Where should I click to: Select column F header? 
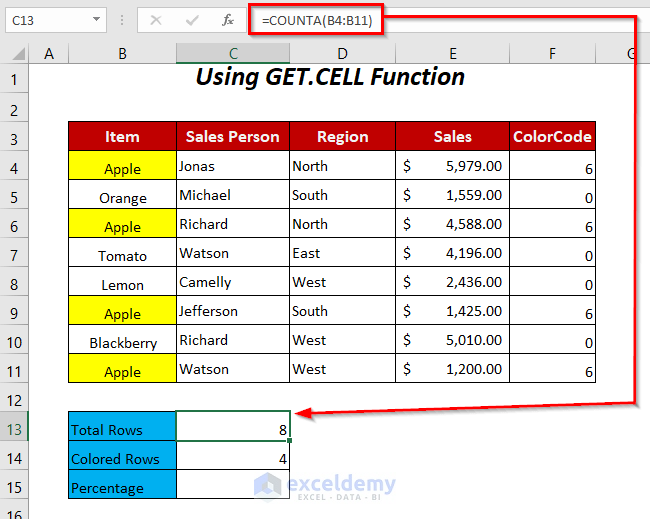(552, 54)
